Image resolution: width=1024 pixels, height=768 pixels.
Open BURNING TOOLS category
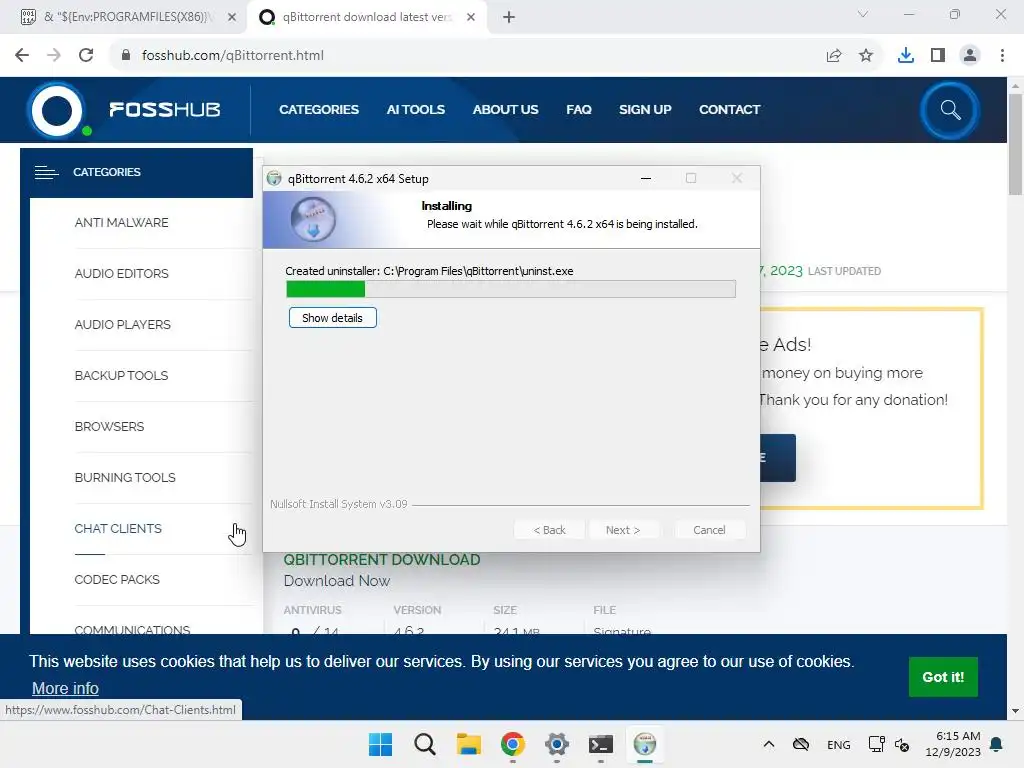click(125, 477)
